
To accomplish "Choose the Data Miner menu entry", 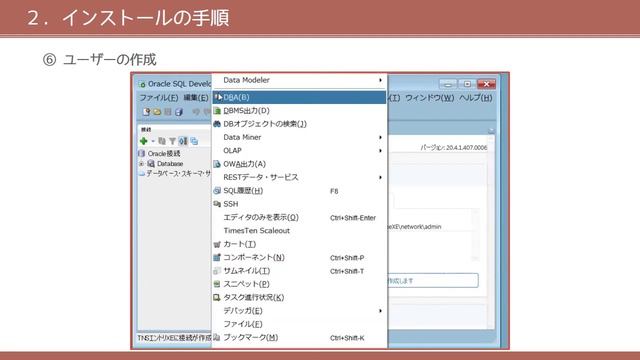I will 299,137.
